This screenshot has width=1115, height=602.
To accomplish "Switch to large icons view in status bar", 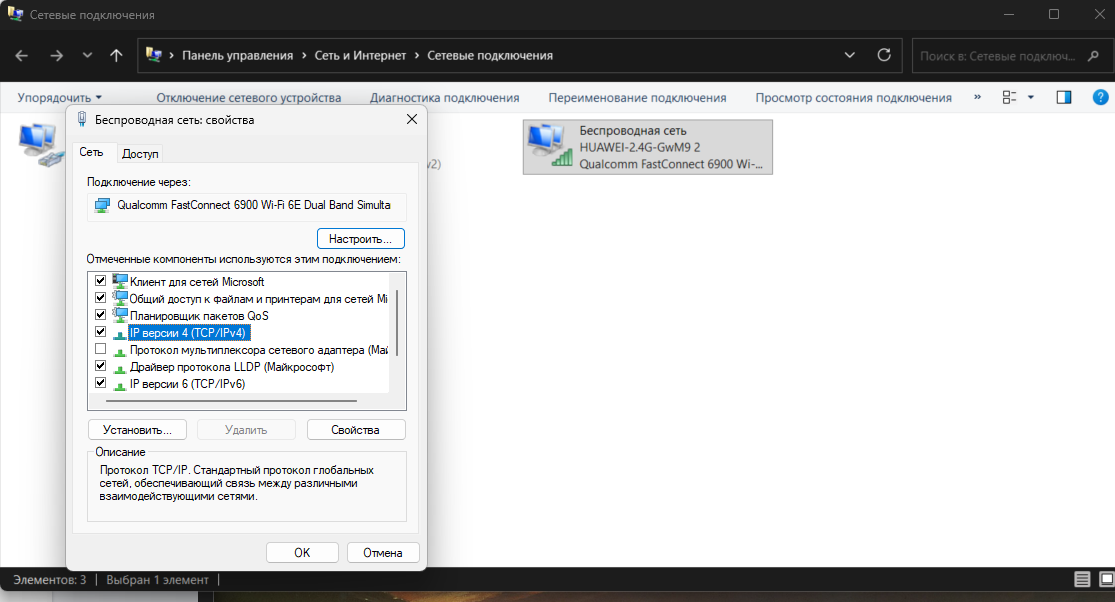I will point(1106,579).
